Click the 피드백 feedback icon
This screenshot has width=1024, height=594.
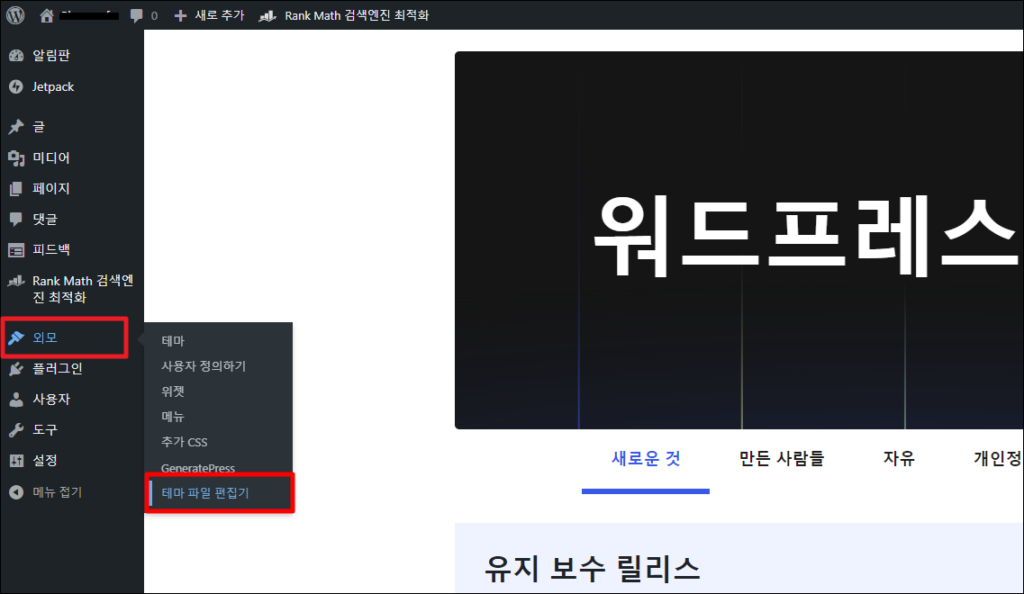point(16,250)
